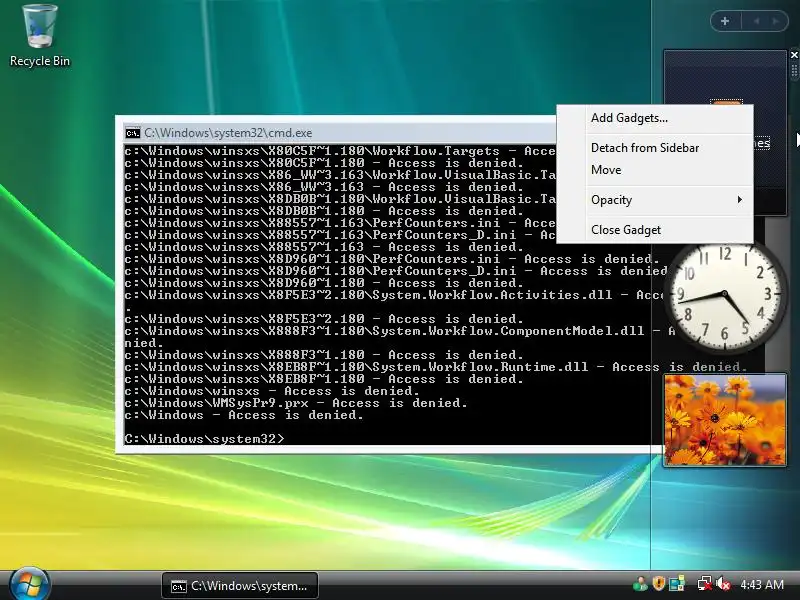Click the System.Workflow.Runtime.dll line
The width and height of the screenshot is (800, 600).
pos(436,367)
